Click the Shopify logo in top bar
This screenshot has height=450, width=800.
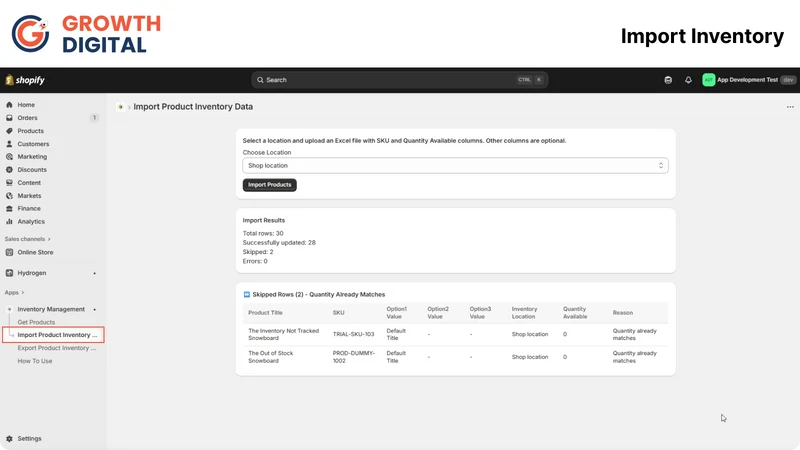tap(25, 80)
